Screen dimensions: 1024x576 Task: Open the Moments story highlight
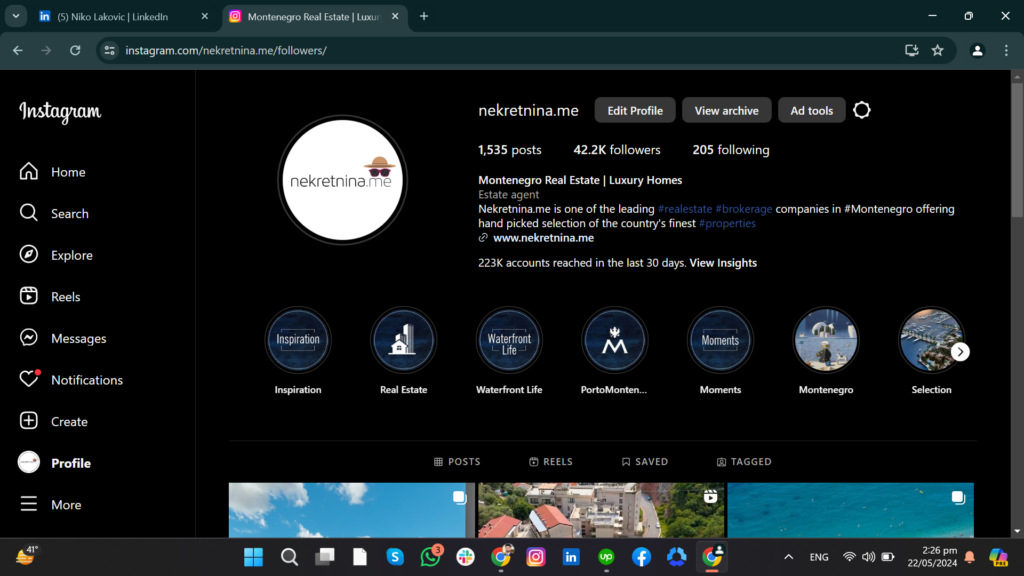pos(720,340)
